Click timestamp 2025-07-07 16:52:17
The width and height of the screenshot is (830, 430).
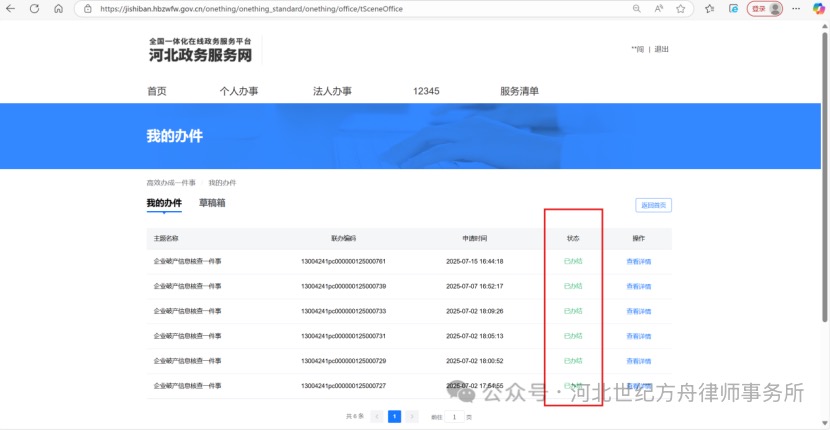(474, 286)
